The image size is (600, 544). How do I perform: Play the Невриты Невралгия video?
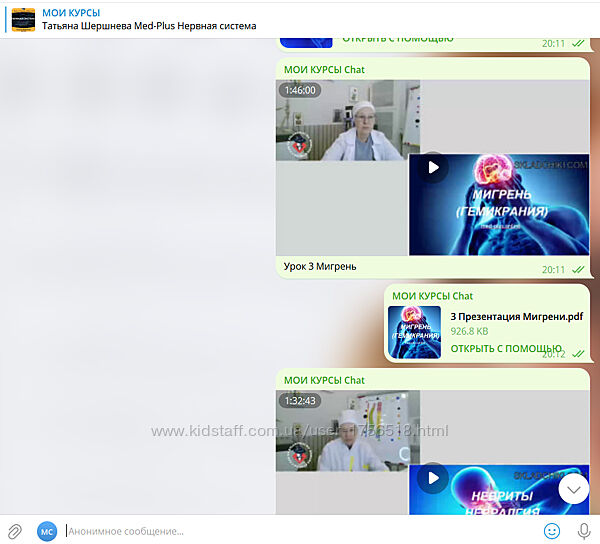point(433,478)
